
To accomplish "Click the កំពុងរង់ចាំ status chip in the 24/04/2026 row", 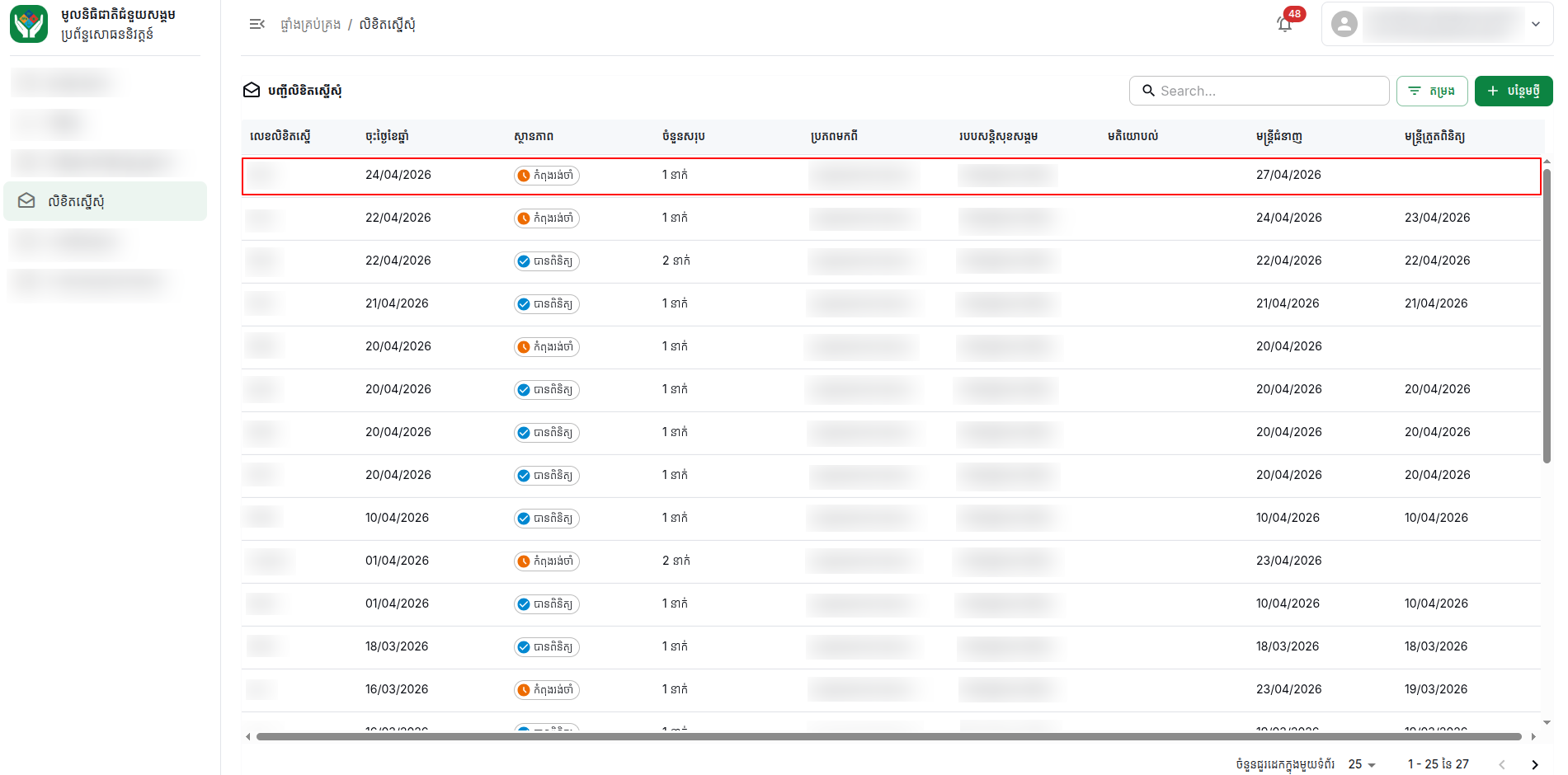I will tap(547, 175).
